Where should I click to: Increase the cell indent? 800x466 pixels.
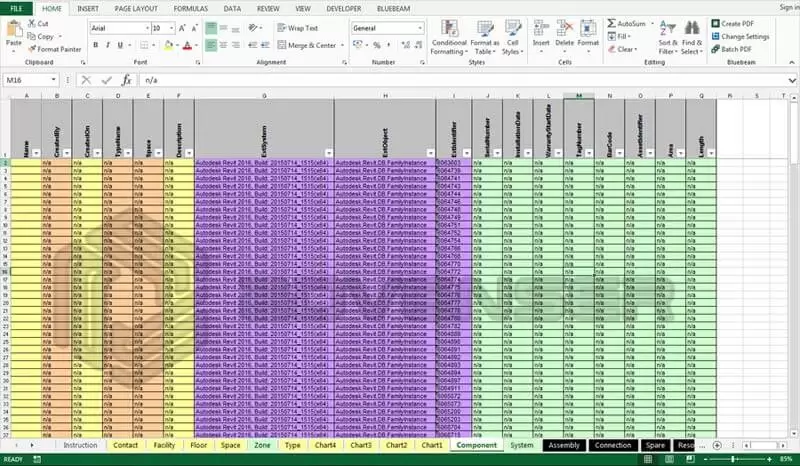(265, 45)
